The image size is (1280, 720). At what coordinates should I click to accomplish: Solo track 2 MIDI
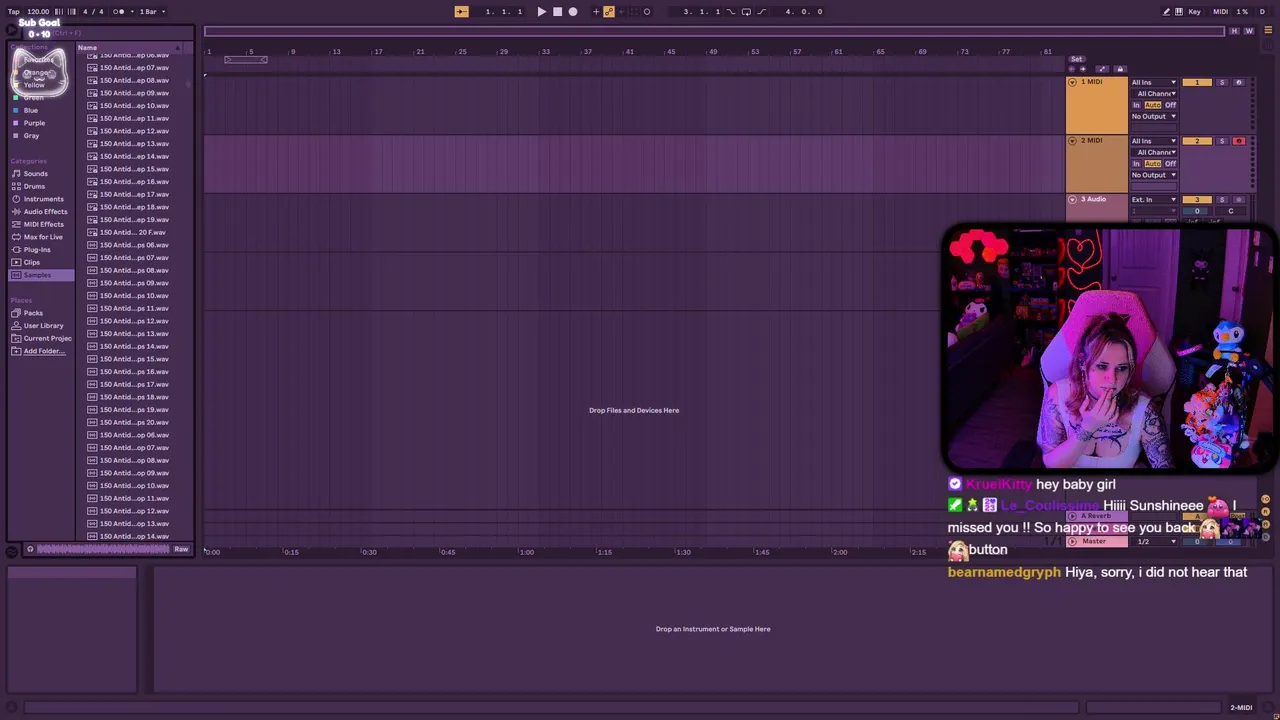click(x=1221, y=141)
